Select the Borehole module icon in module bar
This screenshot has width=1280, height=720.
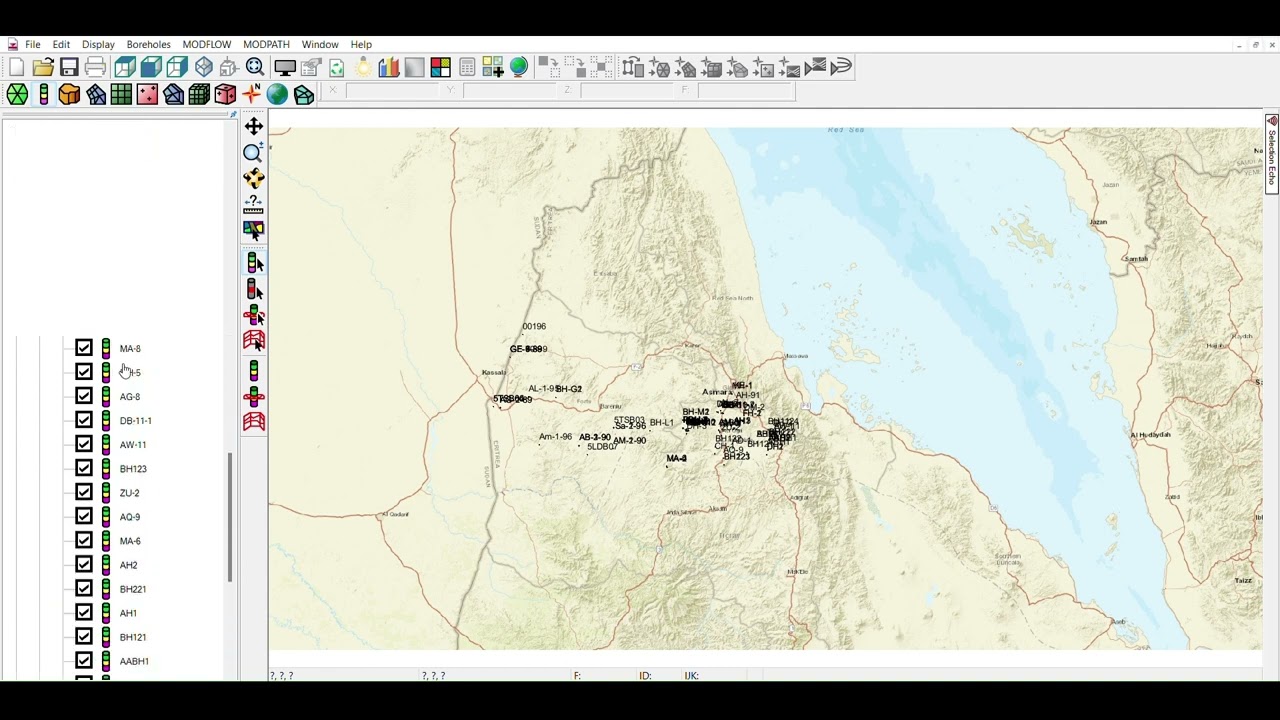pyautogui.click(x=43, y=94)
